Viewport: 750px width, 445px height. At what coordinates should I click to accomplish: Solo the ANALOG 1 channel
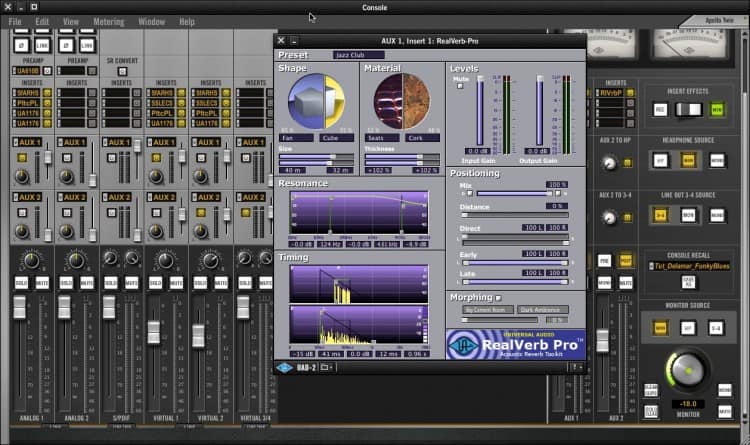click(x=21, y=283)
